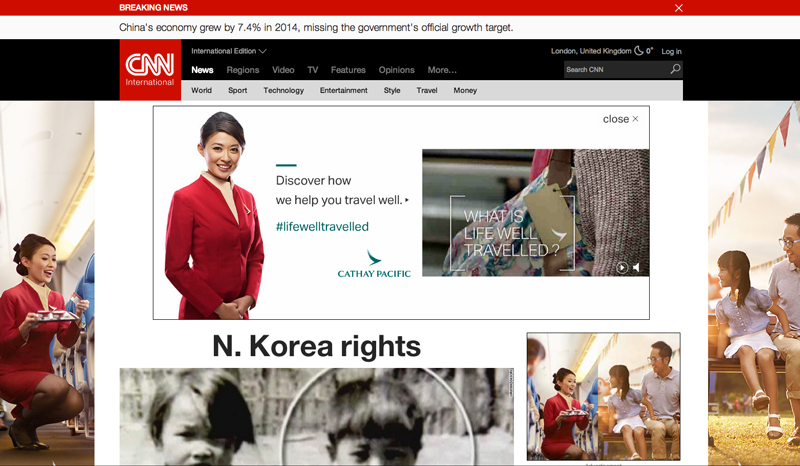The width and height of the screenshot is (800, 466).
Task: Open the Money subsection
Action: [x=465, y=91]
